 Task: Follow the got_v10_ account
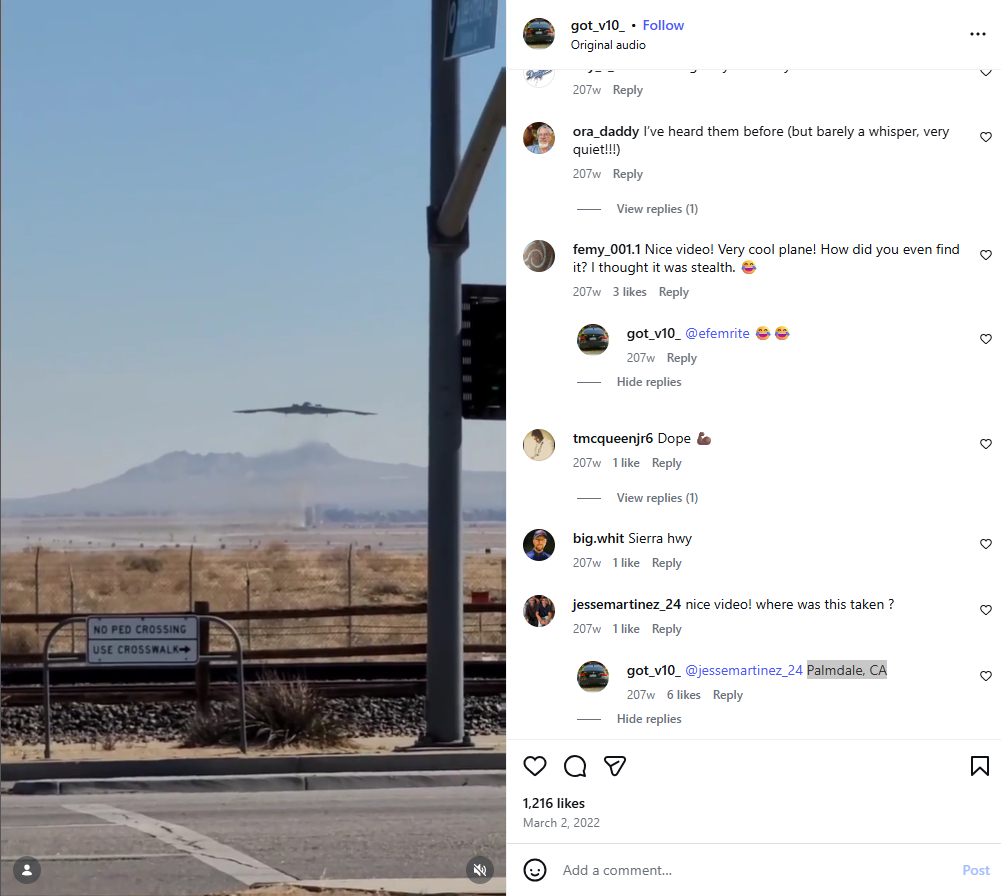(663, 26)
